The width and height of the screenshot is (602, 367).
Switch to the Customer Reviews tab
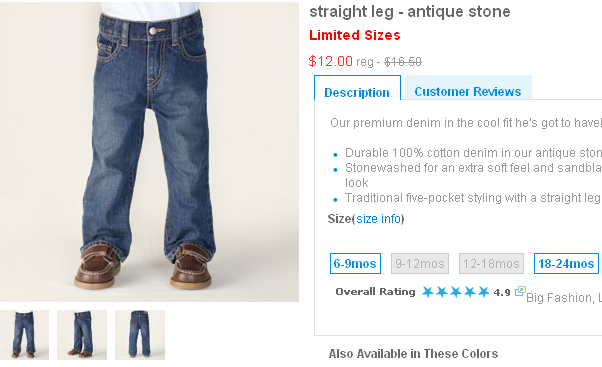tap(468, 91)
